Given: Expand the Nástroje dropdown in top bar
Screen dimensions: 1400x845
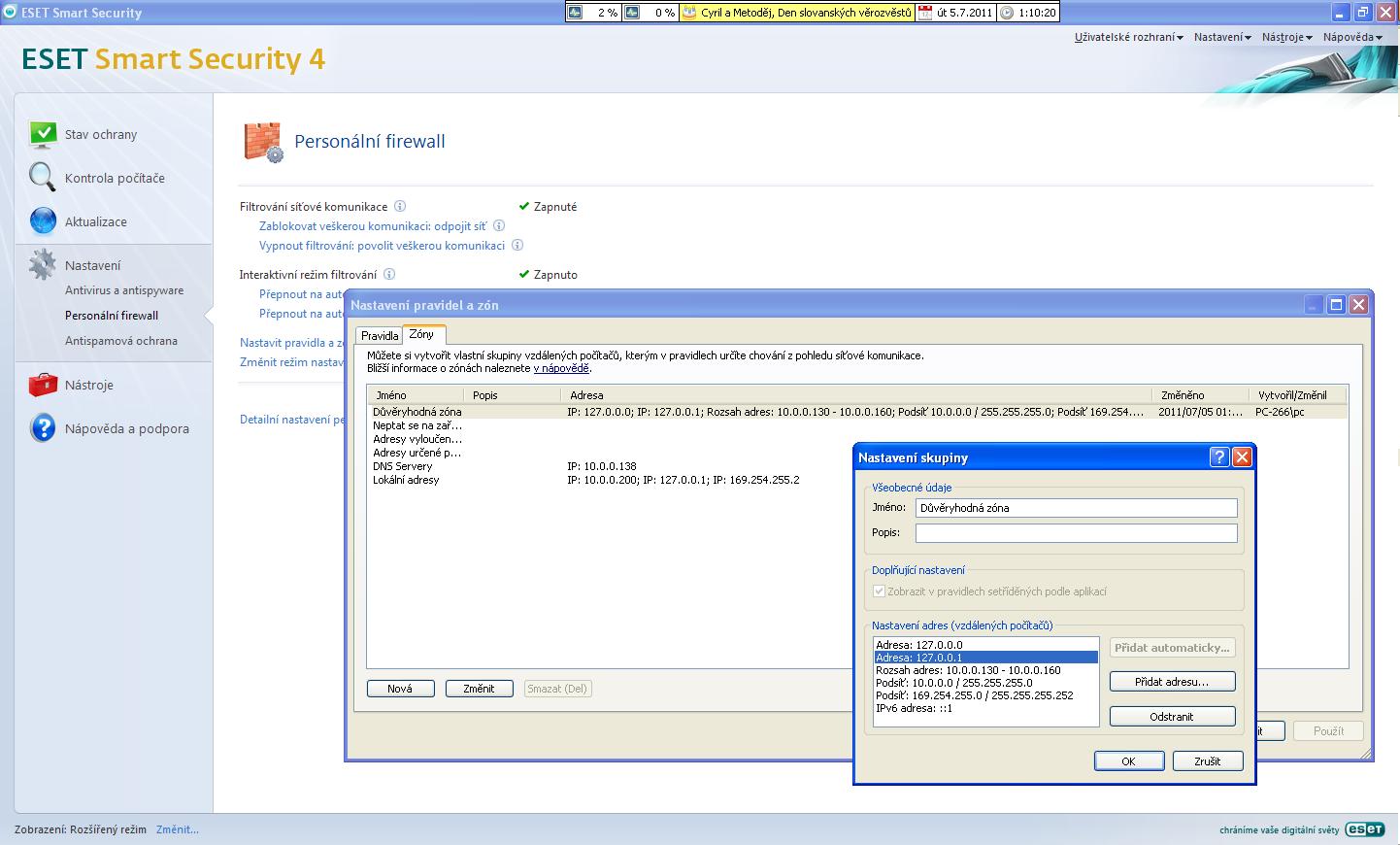Looking at the screenshot, I should click(1286, 37).
